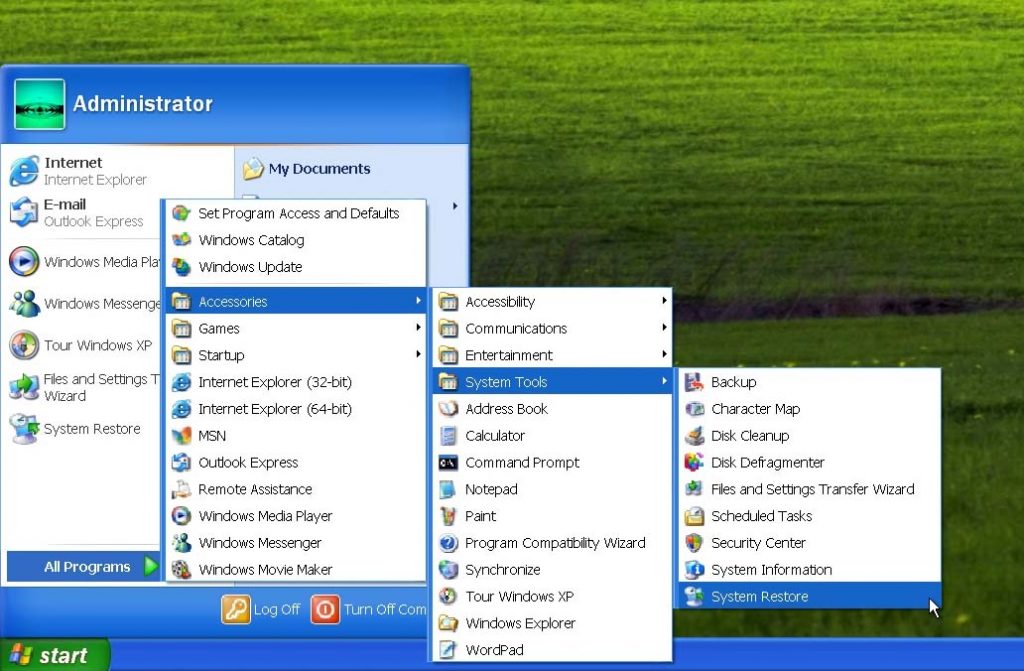Expand Startup submenu arrow
Viewport: 1024px width, 671px height.
418,354
